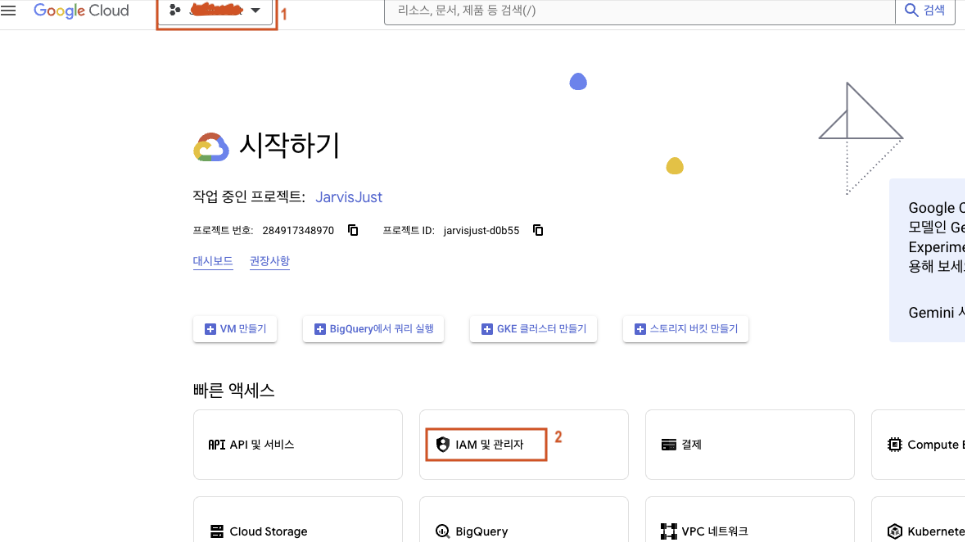This screenshot has width=965, height=542.
Task: Click the BigQuery magnifier icon
Action: (x=442, y=531)
